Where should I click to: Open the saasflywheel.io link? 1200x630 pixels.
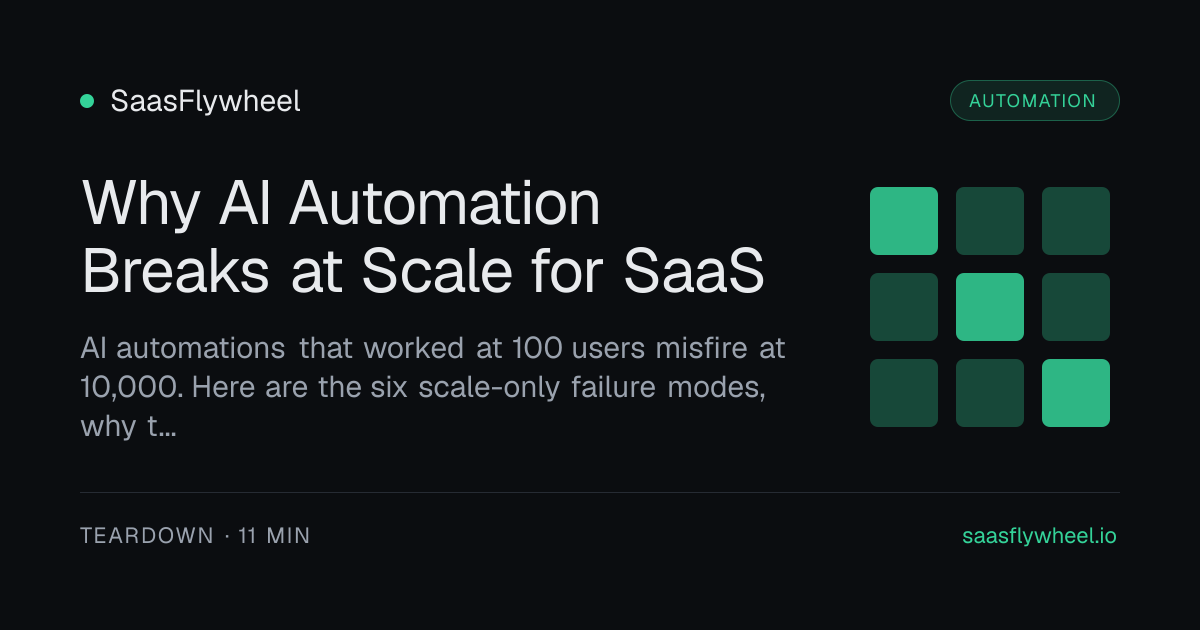1039,536
